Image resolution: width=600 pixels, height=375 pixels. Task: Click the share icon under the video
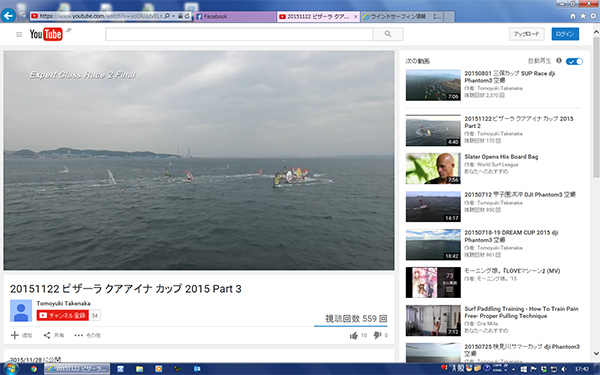point(47,335)
